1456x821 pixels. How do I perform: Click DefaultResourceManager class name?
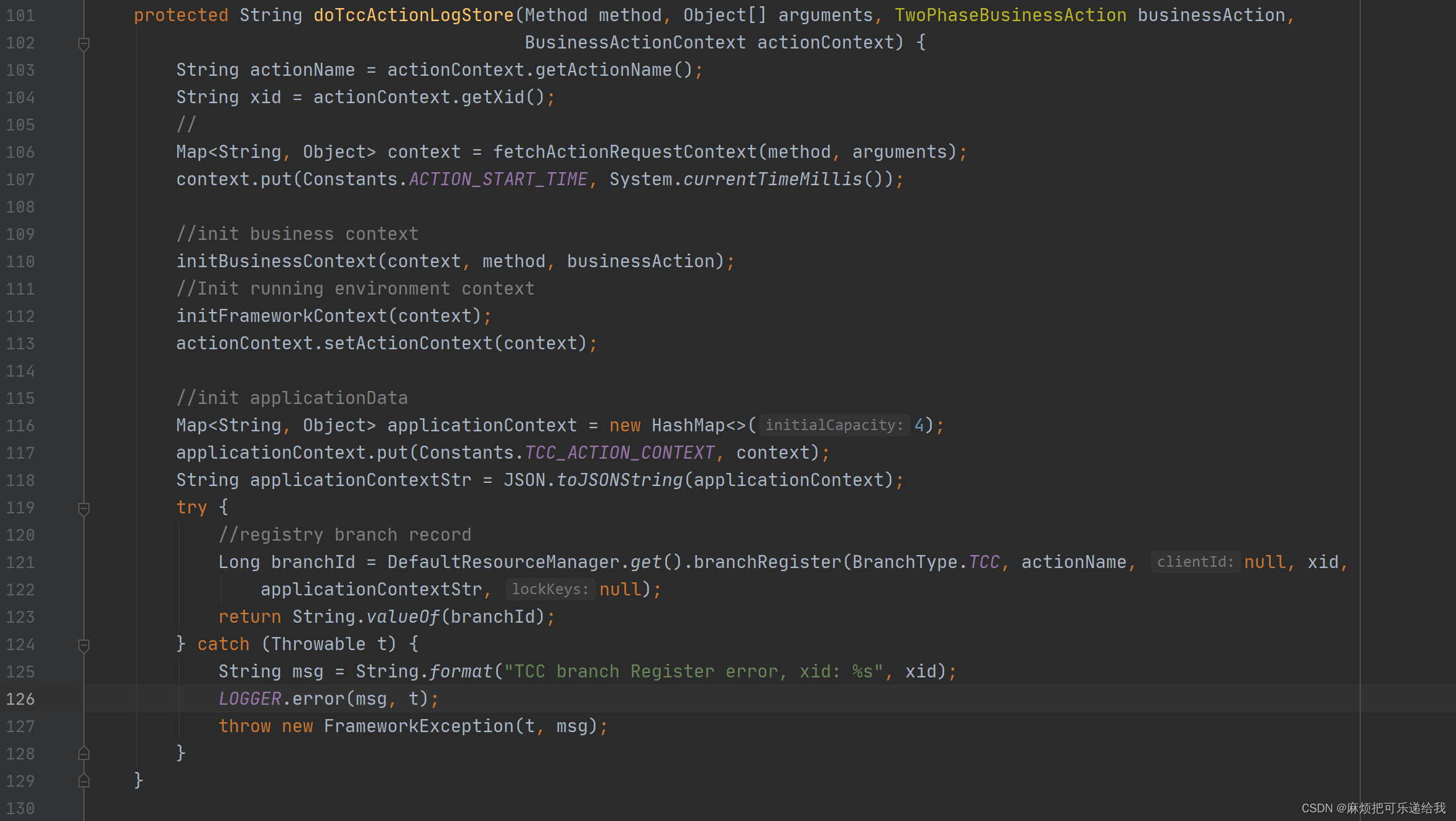tap(504, 562)
